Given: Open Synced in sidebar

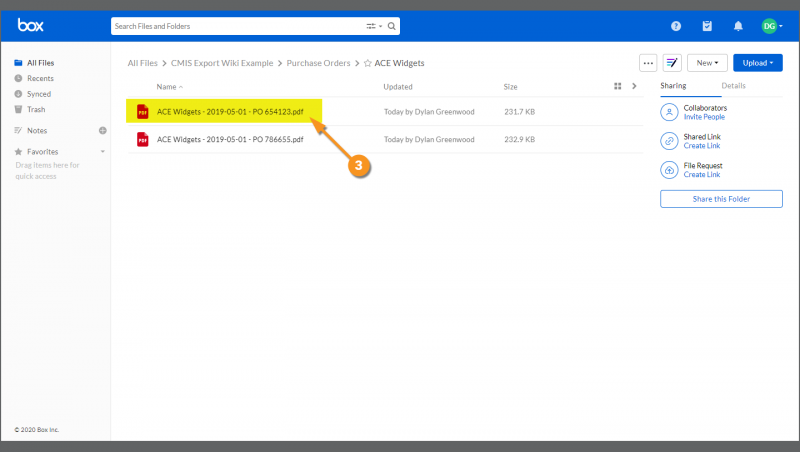Looking at the screenshot, I should (39, 94).
